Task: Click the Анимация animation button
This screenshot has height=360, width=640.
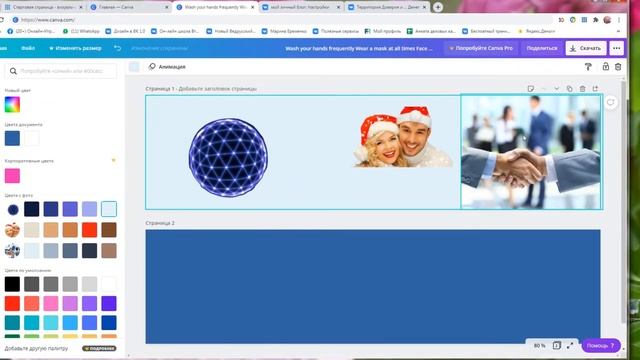Action: [167, 67]
